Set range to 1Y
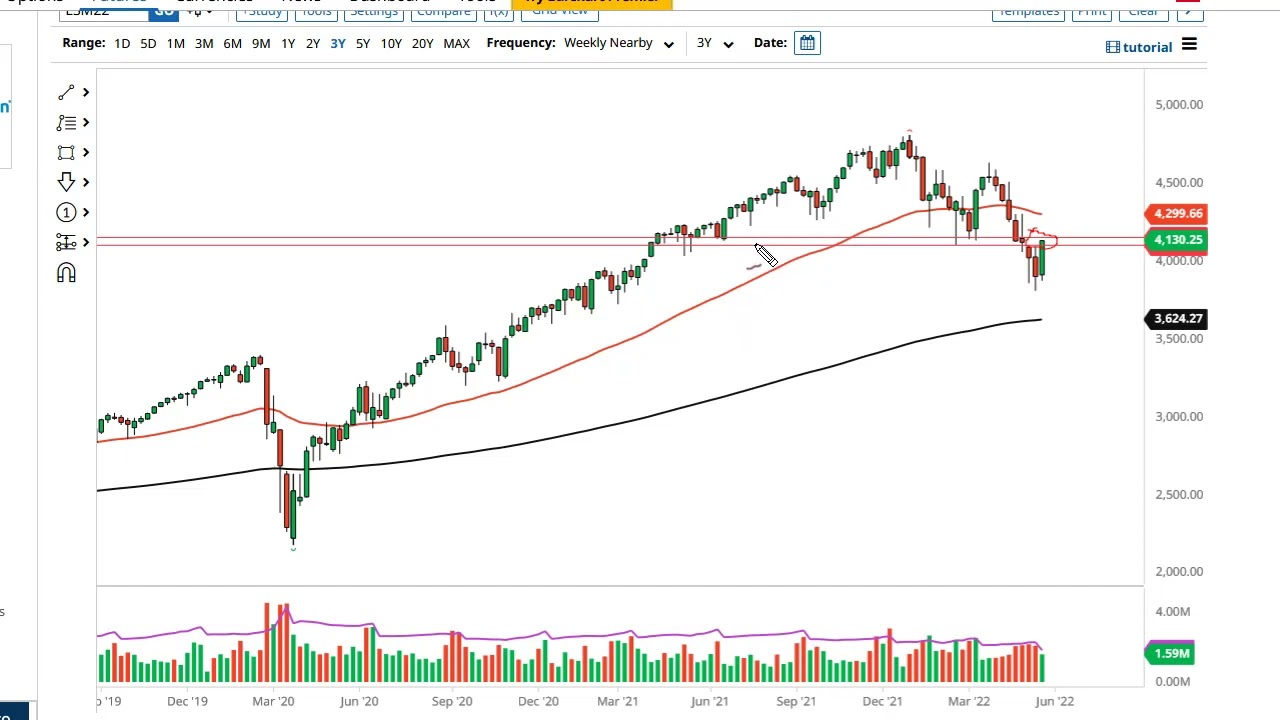 coord(288,43)
